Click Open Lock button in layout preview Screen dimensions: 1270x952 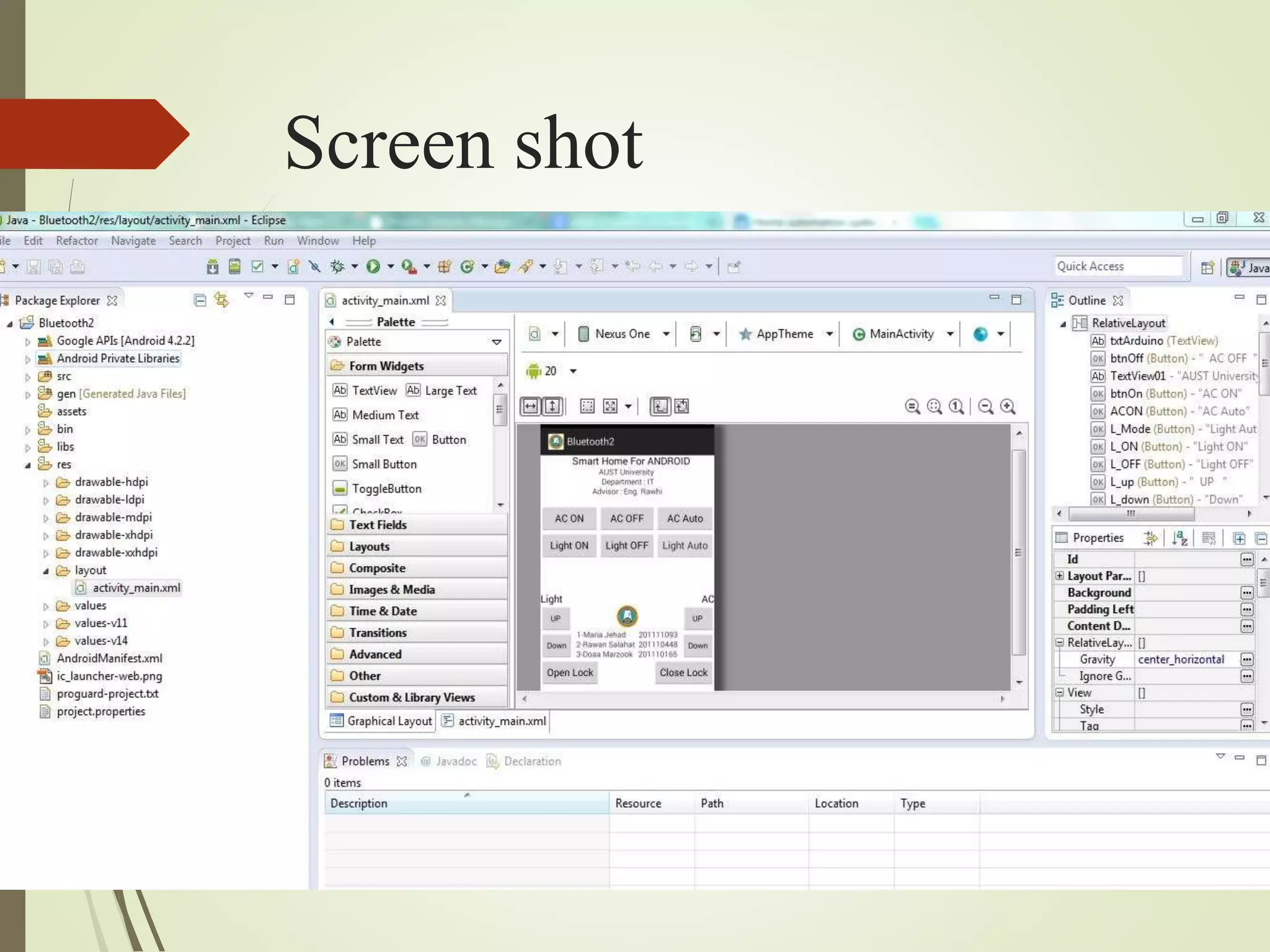pos(570,672)
